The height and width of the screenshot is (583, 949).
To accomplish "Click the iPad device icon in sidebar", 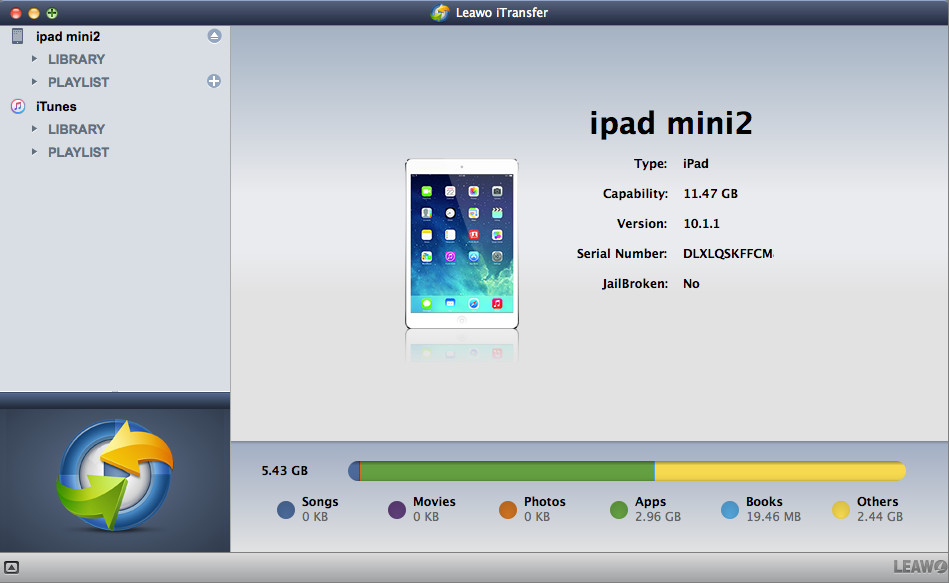I will pyautogui.click(x=17, y=36).
